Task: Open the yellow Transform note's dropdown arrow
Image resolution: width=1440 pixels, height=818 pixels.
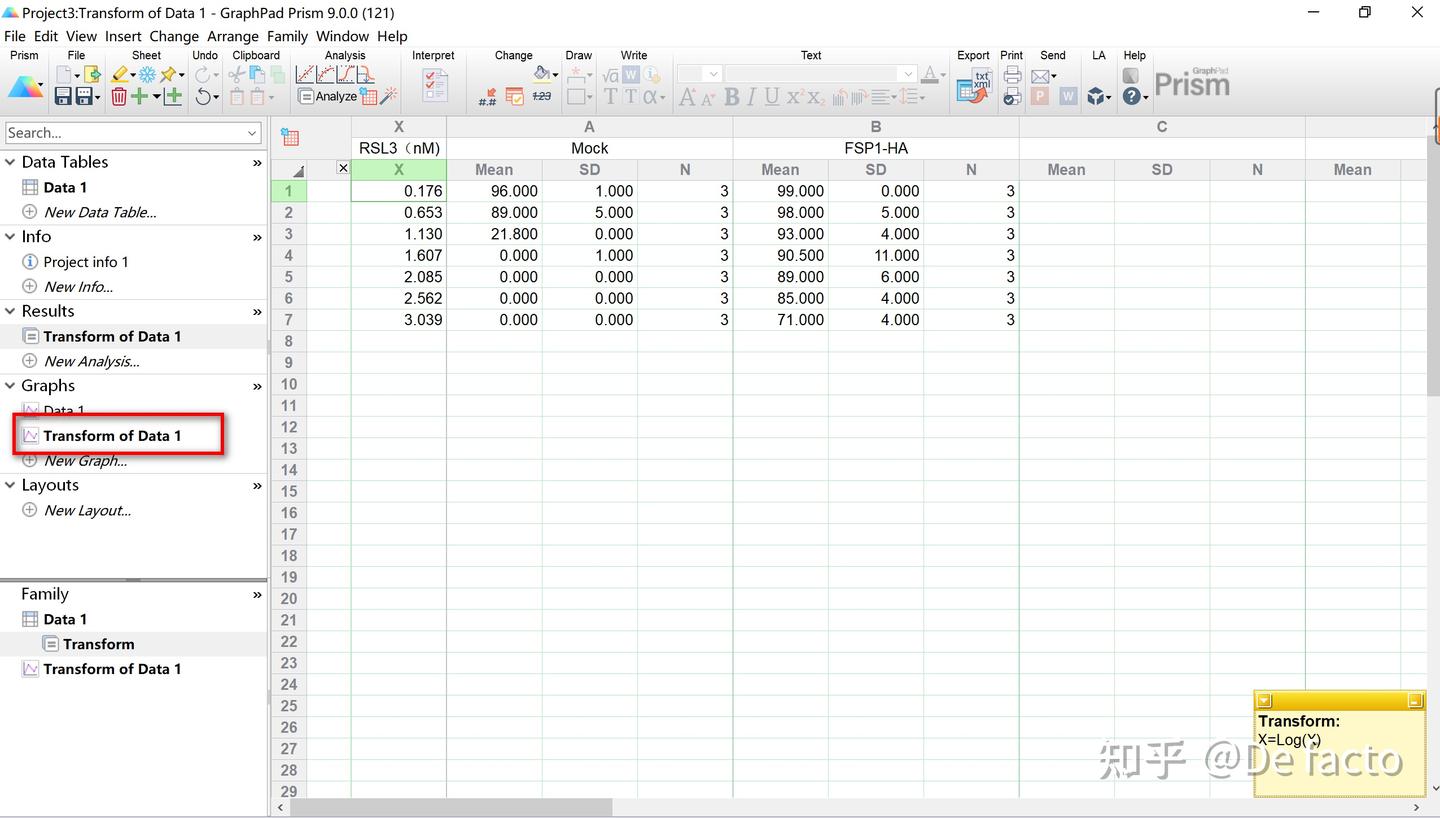Action: (x=1264, y=701)
